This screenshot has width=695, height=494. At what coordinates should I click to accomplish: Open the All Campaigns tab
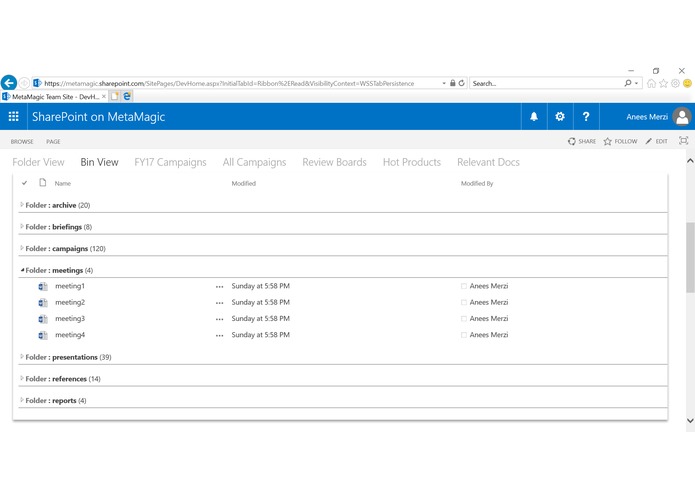pos(254,162)
